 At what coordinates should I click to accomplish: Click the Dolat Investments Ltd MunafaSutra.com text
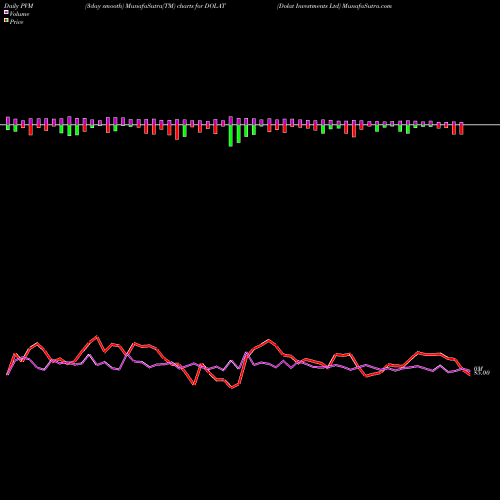[x=334, y=6]
